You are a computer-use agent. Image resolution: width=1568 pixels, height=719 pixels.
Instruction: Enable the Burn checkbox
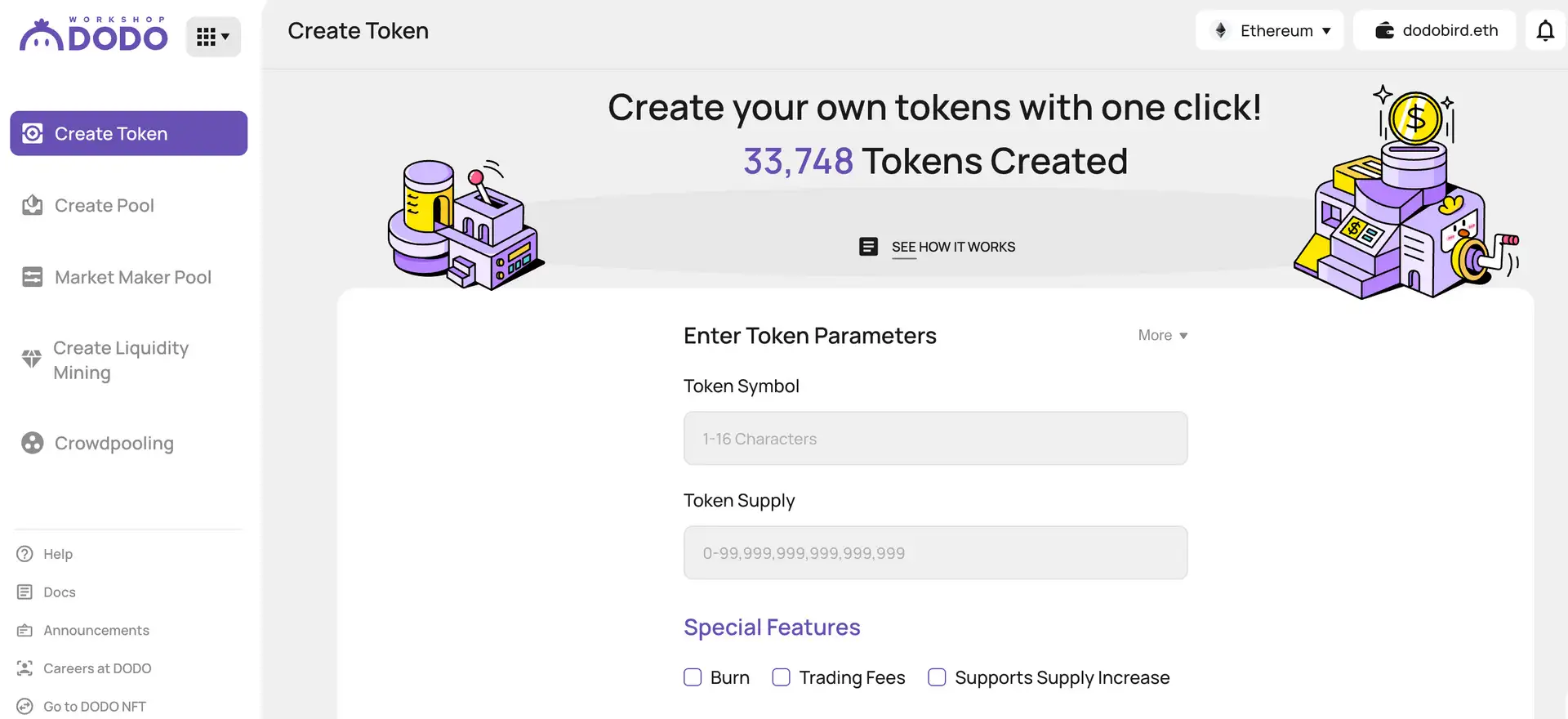point(693,677)
